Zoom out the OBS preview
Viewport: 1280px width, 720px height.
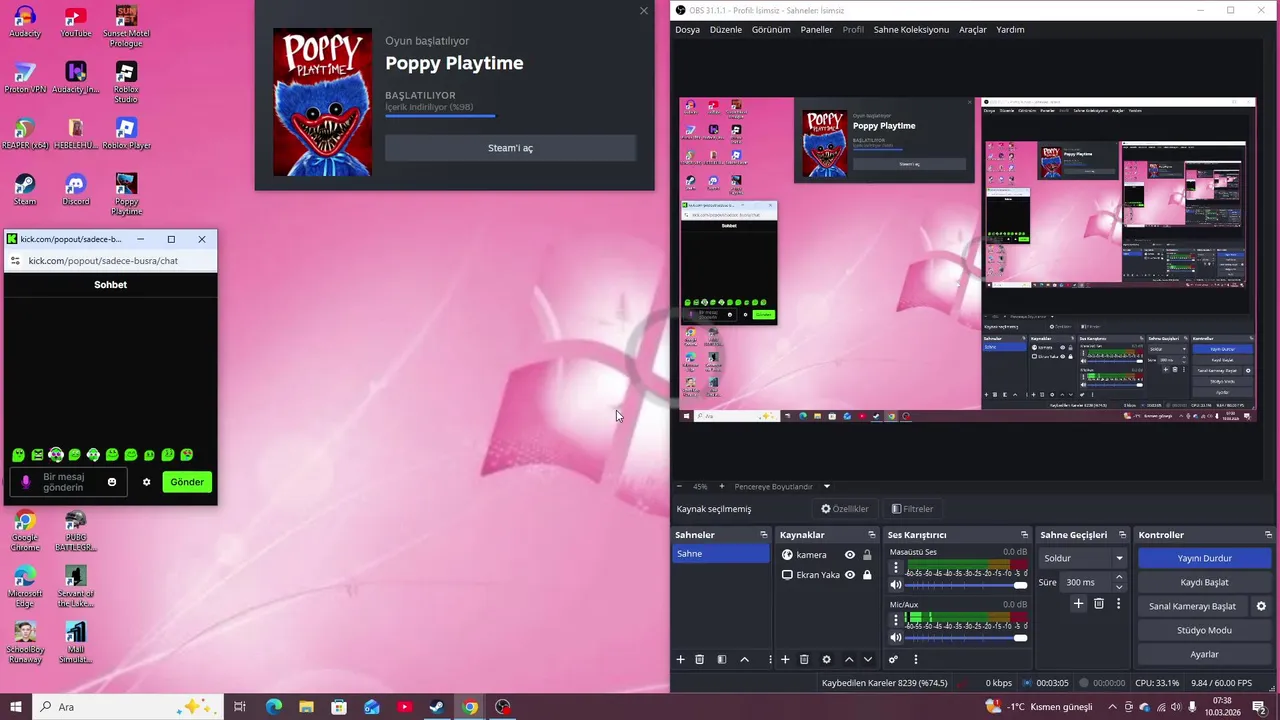(x=680, y=487)
